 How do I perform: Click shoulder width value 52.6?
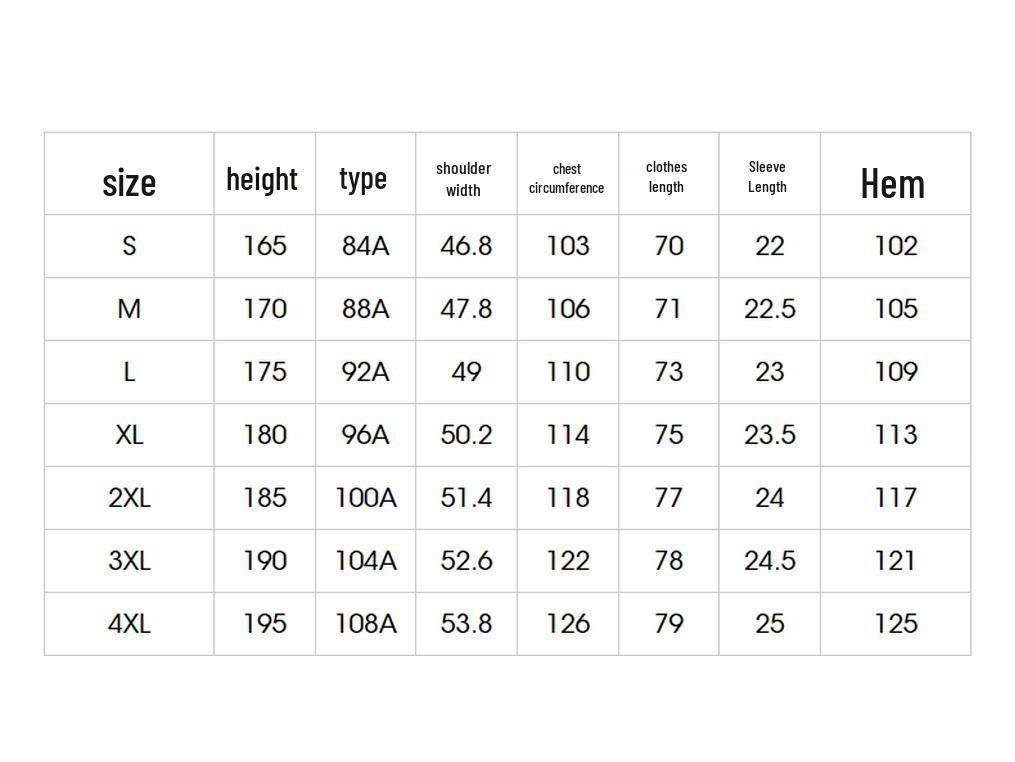(x=466, y=561)
